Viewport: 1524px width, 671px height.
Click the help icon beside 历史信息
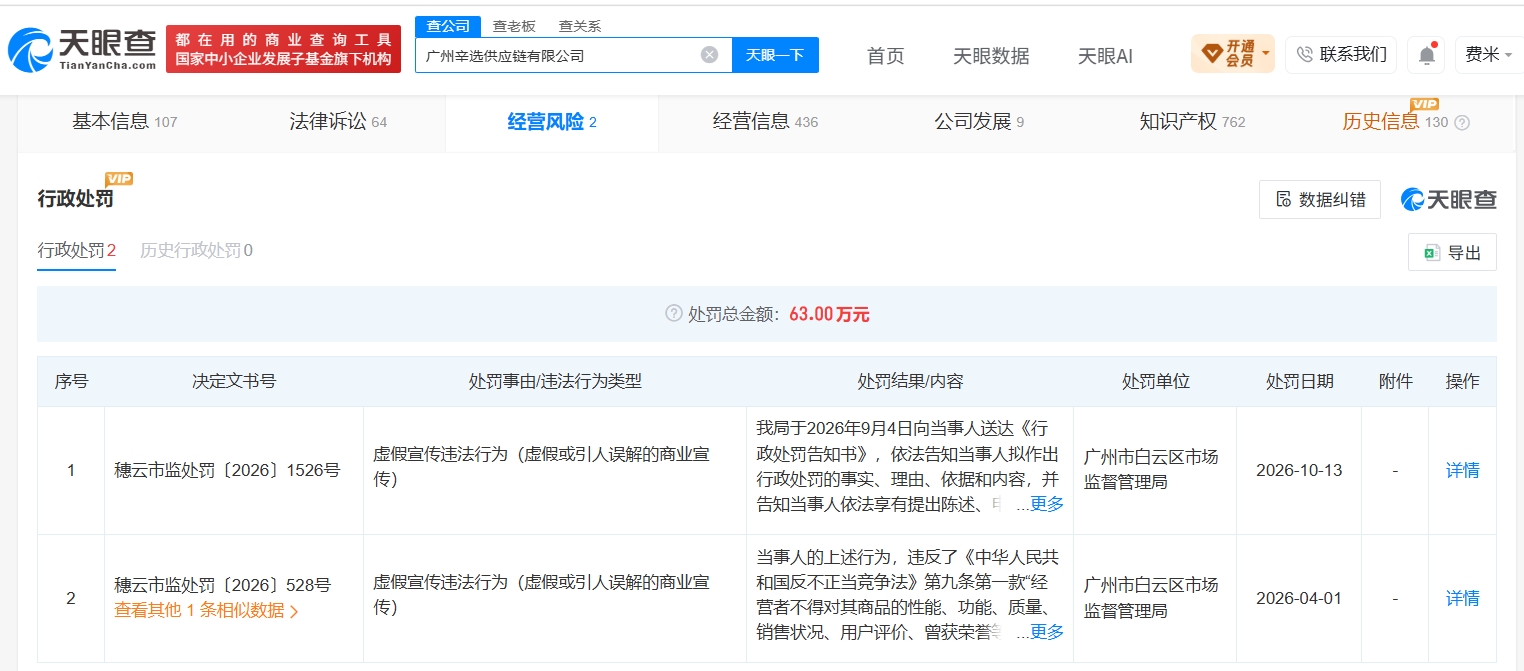tap(1462, 123)
